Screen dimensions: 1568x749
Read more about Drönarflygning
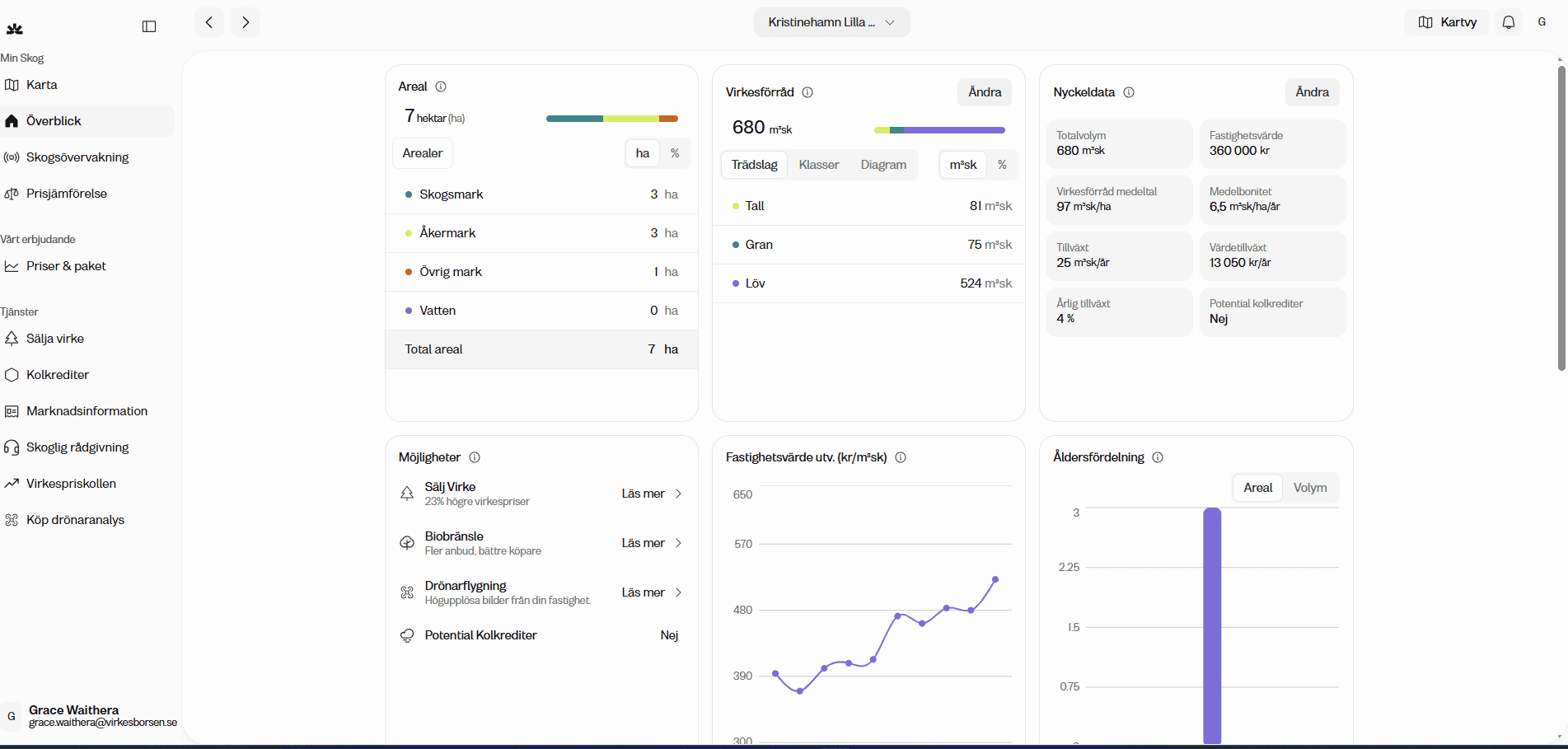point(643,592)
